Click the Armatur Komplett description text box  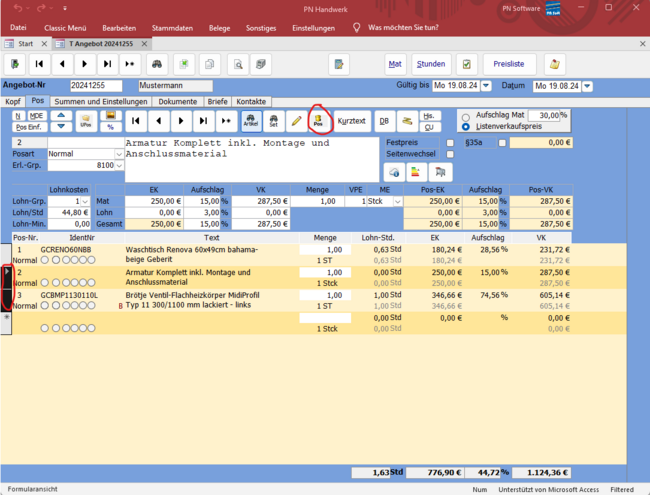click(x=252, y=160)
